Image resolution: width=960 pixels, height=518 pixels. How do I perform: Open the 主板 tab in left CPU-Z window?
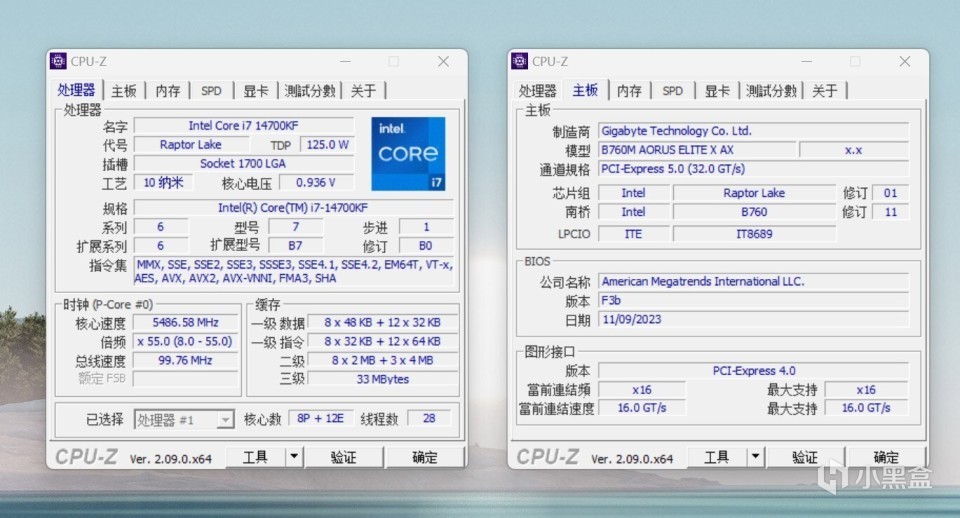point(124,91)
